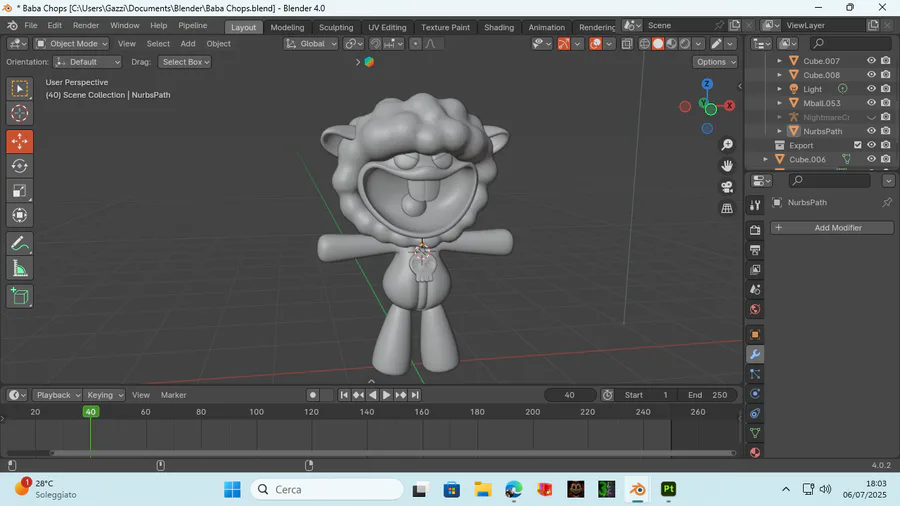Open the Modifiers wrench tab
This screenshot has width=900, height=506.
click(x=755, y=355)
